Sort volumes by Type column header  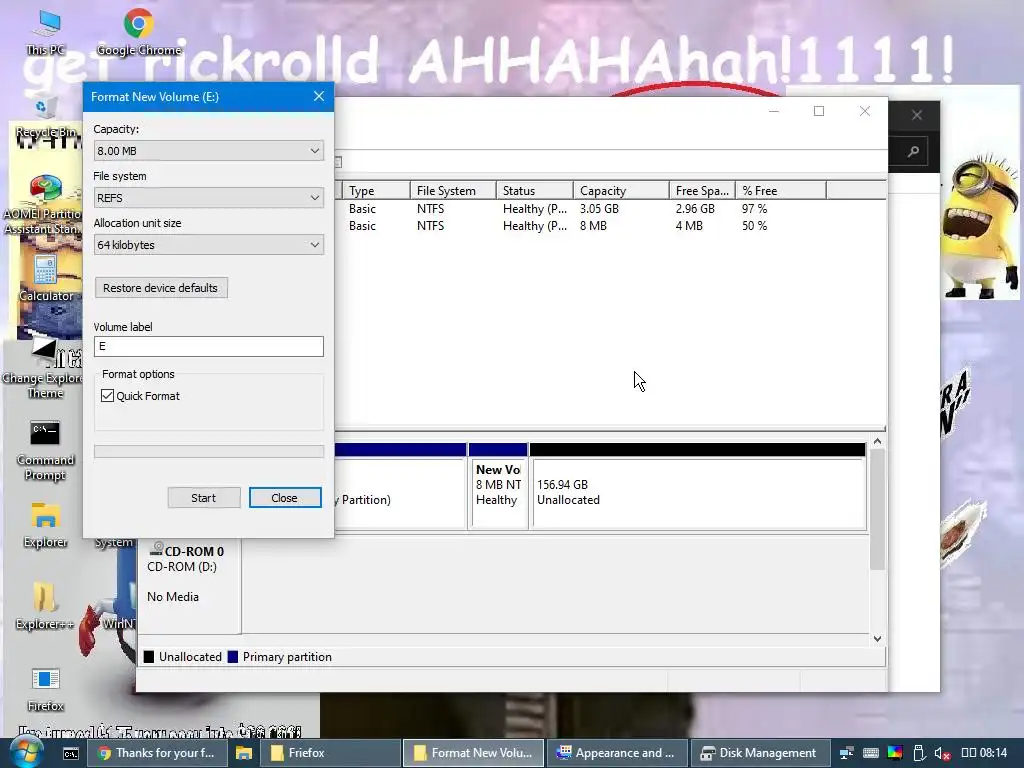click(x=376, y=191)
